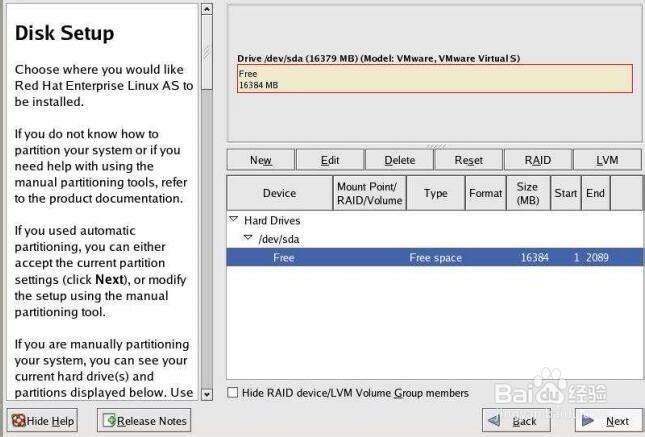Viewport: 645px width, 437px height.
Task: Open the RAID dialog button
Action: point(538,160)
